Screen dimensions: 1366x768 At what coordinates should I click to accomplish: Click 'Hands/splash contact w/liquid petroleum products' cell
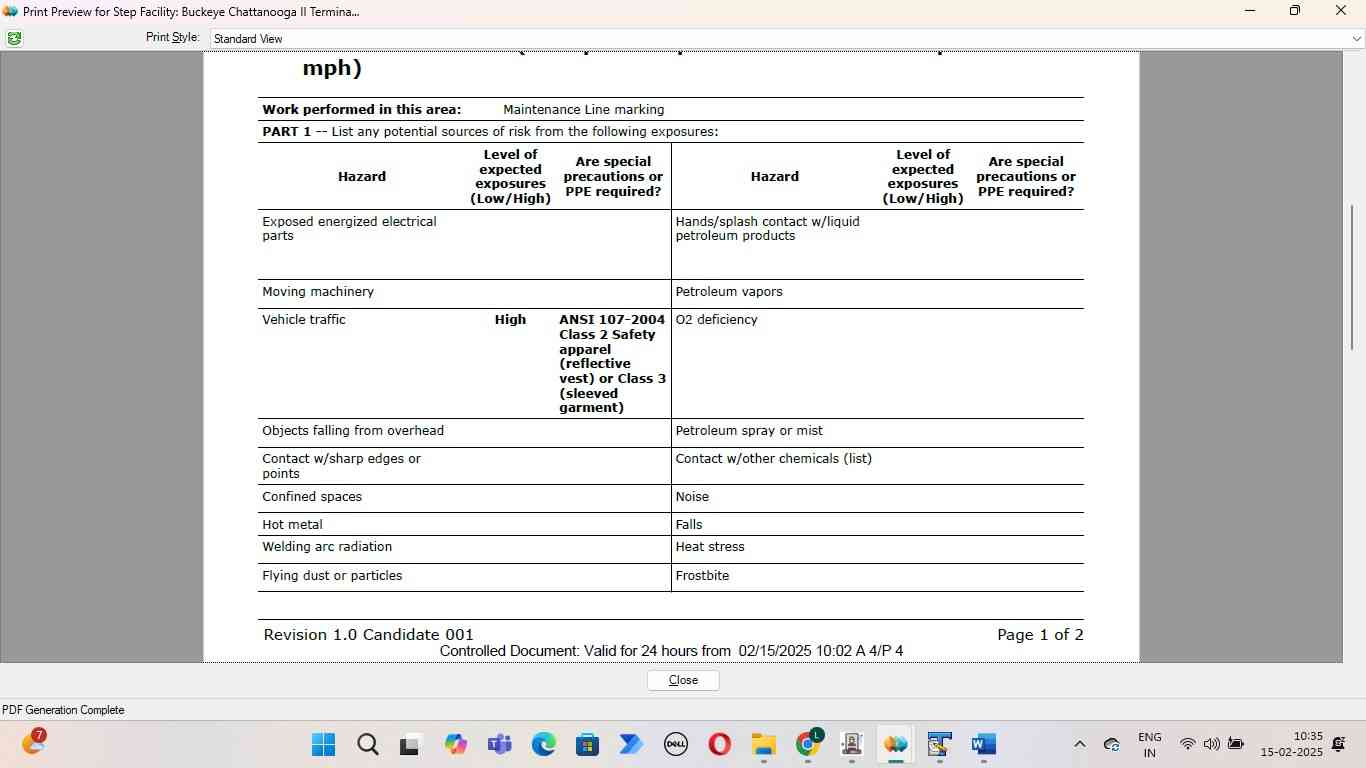click(767, 229)
